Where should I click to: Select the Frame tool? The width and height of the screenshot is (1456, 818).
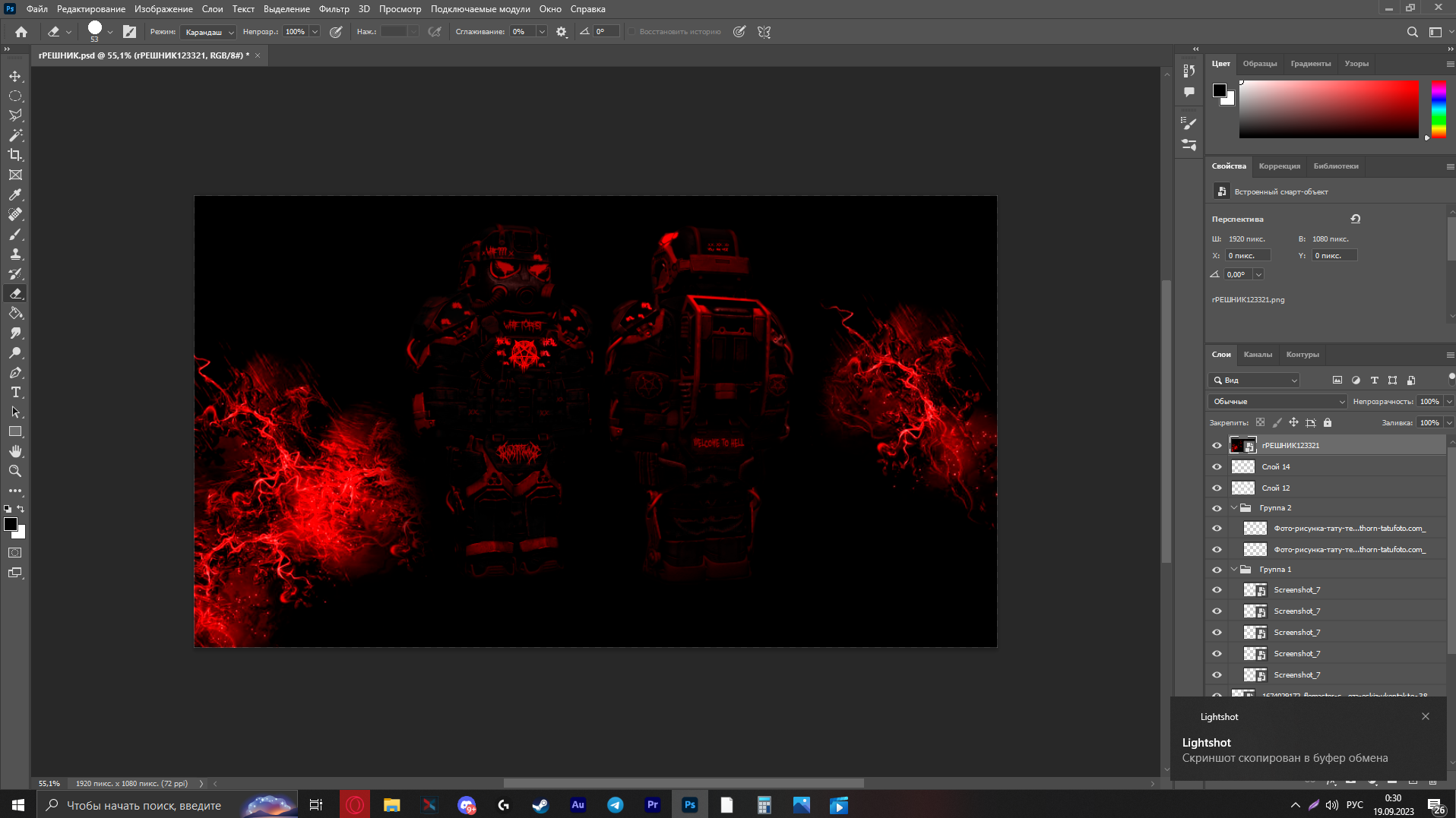click(x=15, y=175)
